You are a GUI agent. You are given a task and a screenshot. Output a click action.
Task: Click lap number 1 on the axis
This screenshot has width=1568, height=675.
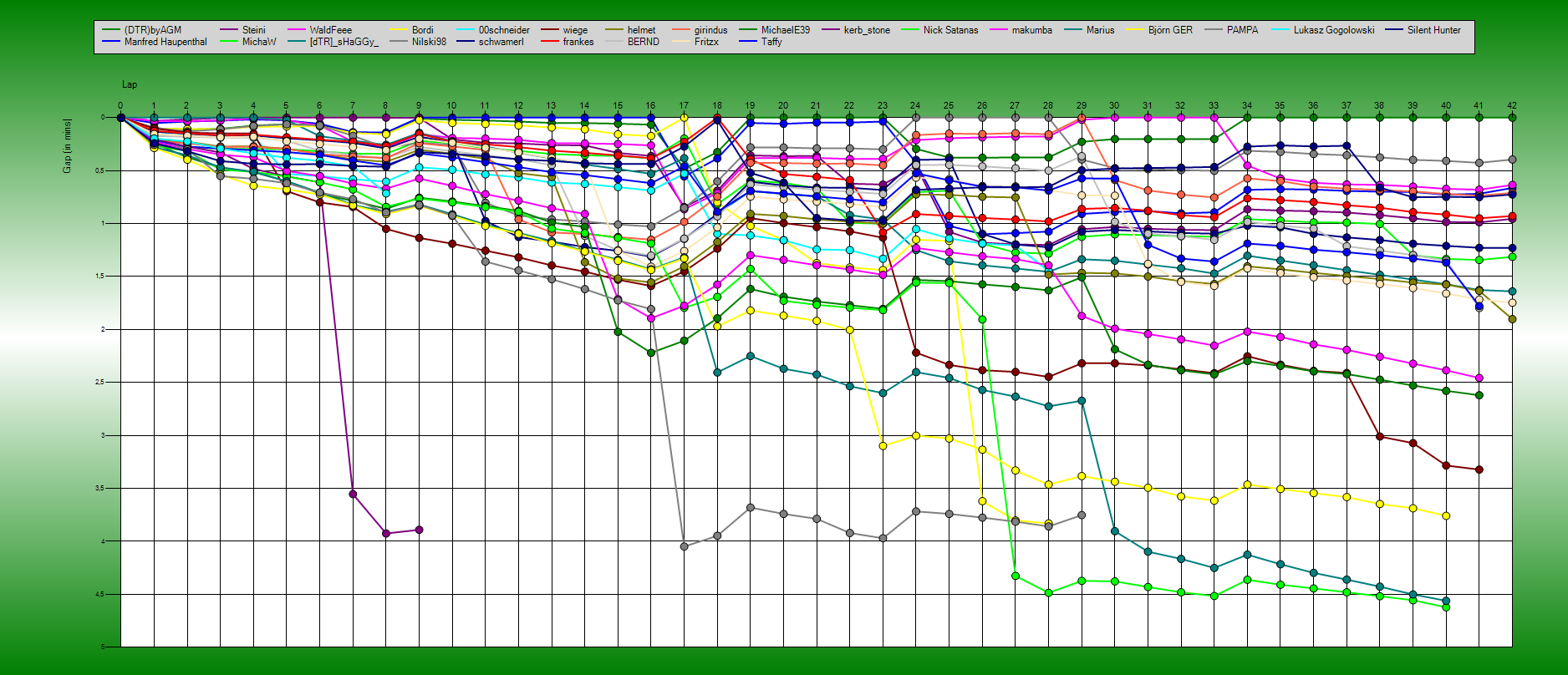pos(154,106)
